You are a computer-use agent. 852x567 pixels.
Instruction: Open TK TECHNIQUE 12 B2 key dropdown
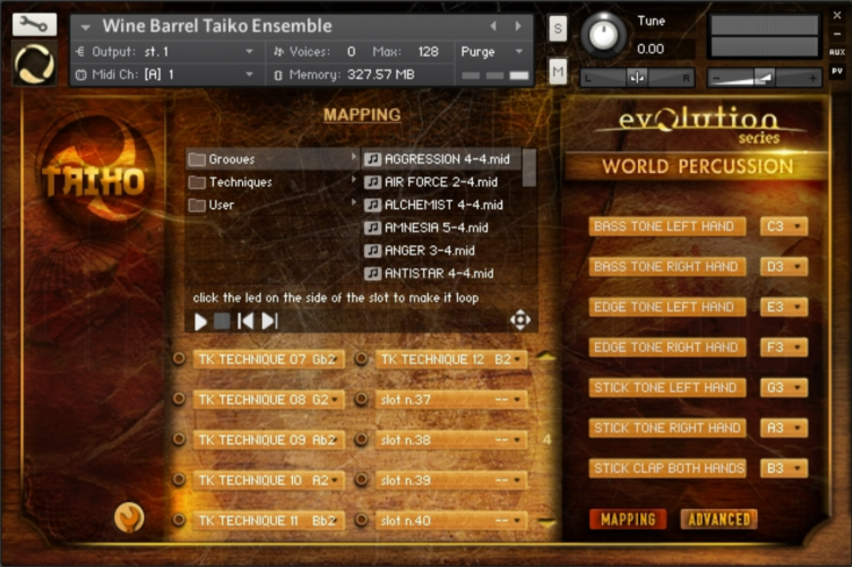point(452,359)
